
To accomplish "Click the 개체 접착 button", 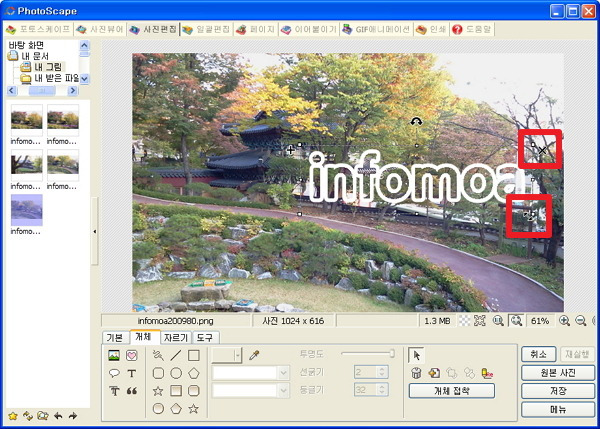I will (x=452, y=391).
